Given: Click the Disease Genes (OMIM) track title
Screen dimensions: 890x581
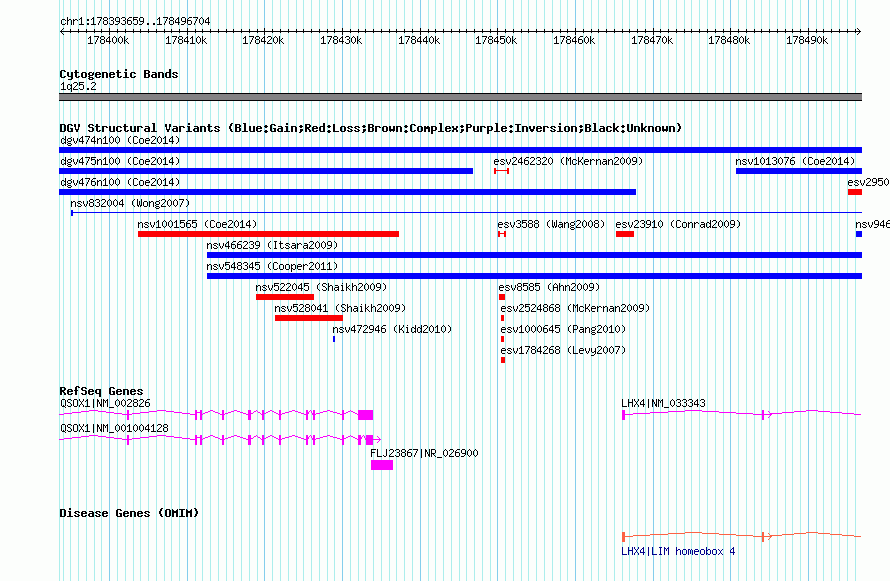Looking at the screenshot, I should click(x=129, y=513).
